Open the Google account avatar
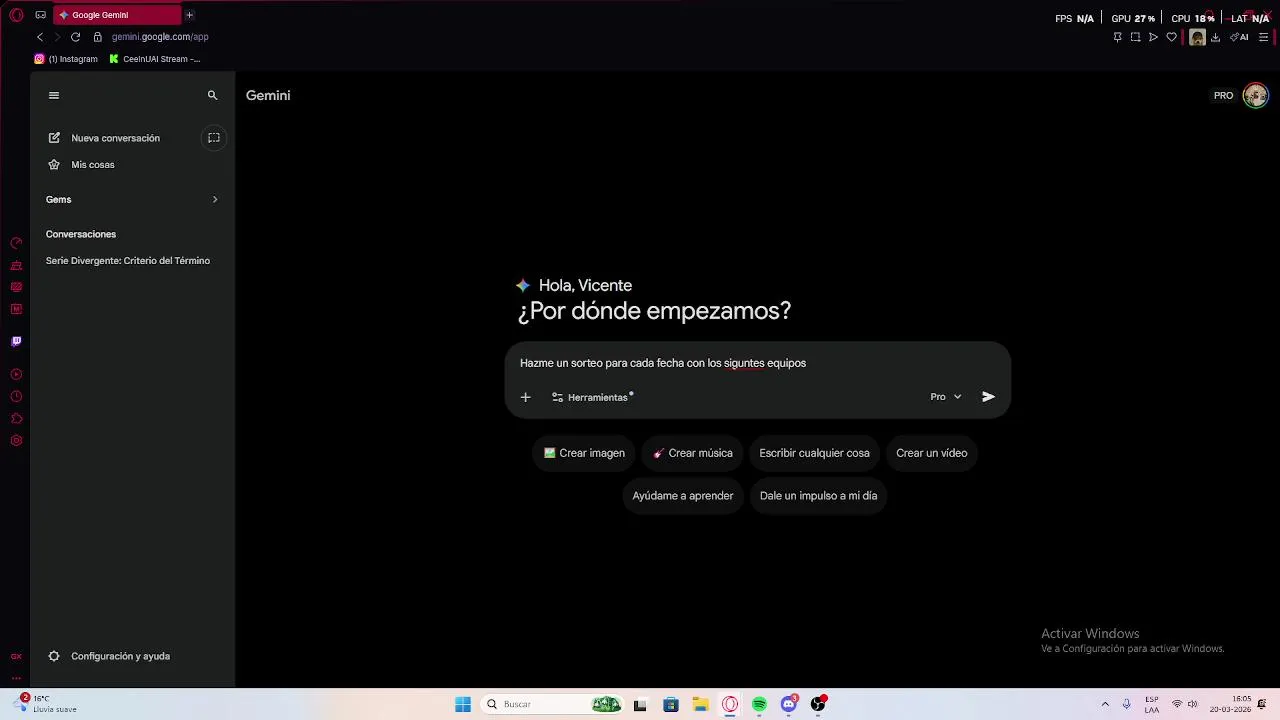 coord(1255,96)
